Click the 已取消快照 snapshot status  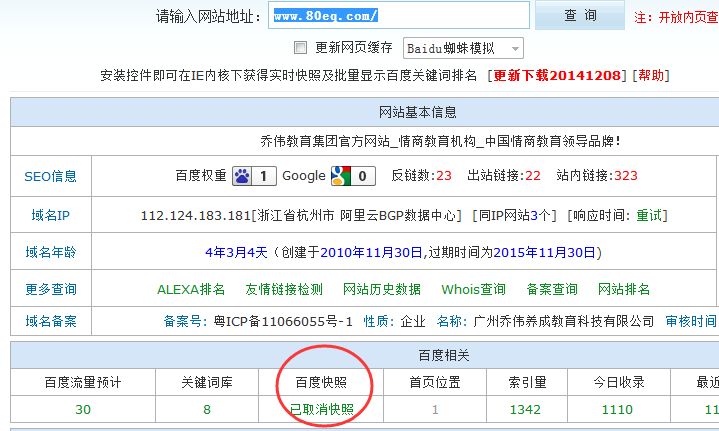click(x=321, y=409)
